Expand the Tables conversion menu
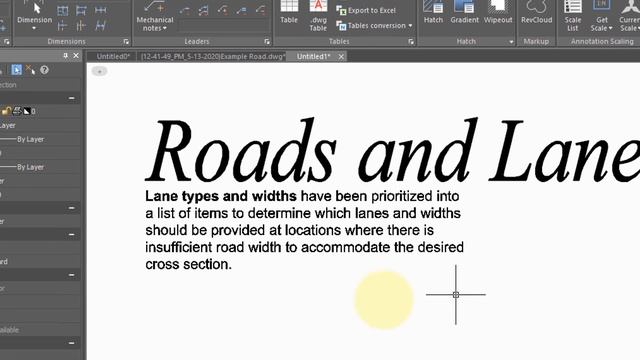This screenshot has height=360, width=640. point(374,25)
